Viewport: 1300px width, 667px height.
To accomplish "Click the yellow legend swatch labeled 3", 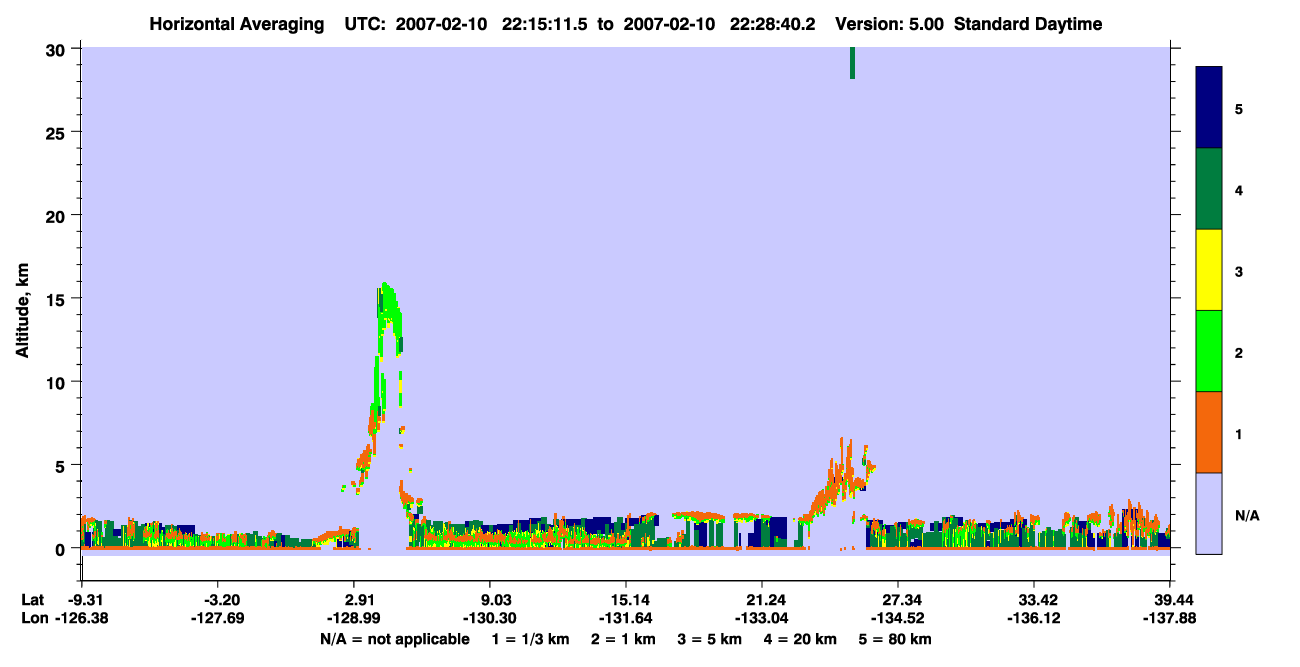I will (1209, 270).
